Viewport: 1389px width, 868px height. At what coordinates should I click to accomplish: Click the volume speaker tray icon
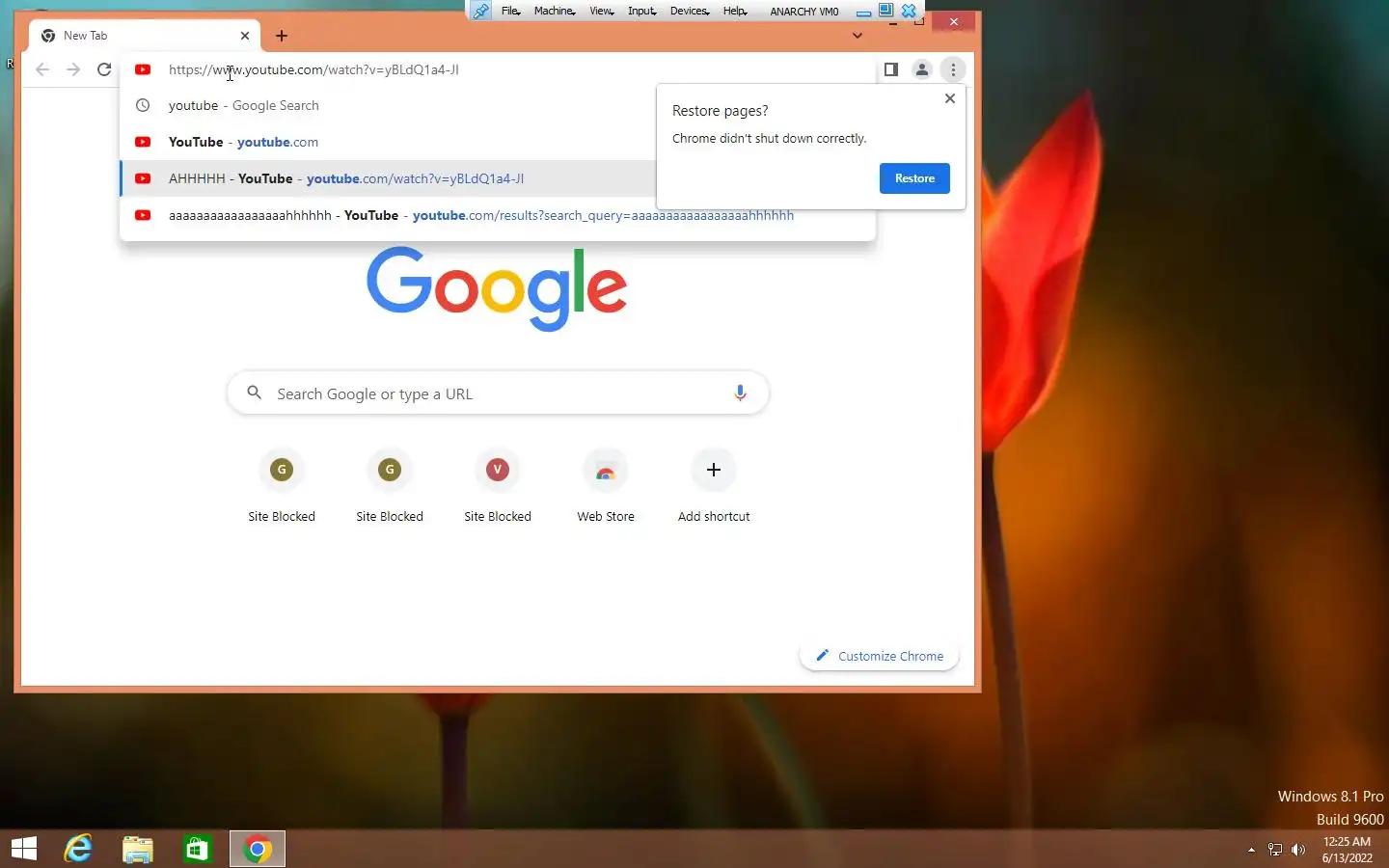click(1298, 850)
